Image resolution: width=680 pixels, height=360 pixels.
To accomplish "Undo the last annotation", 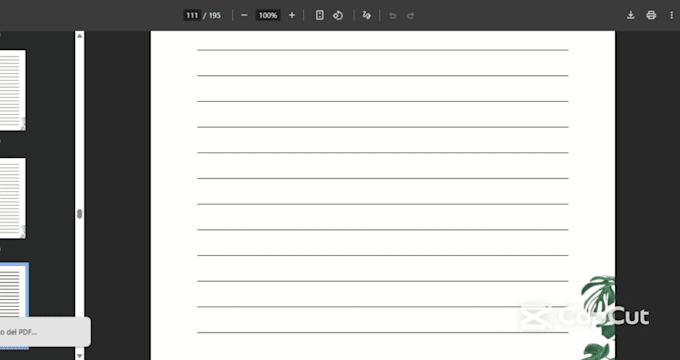I will pyautogui.click(x=392, y=16).
